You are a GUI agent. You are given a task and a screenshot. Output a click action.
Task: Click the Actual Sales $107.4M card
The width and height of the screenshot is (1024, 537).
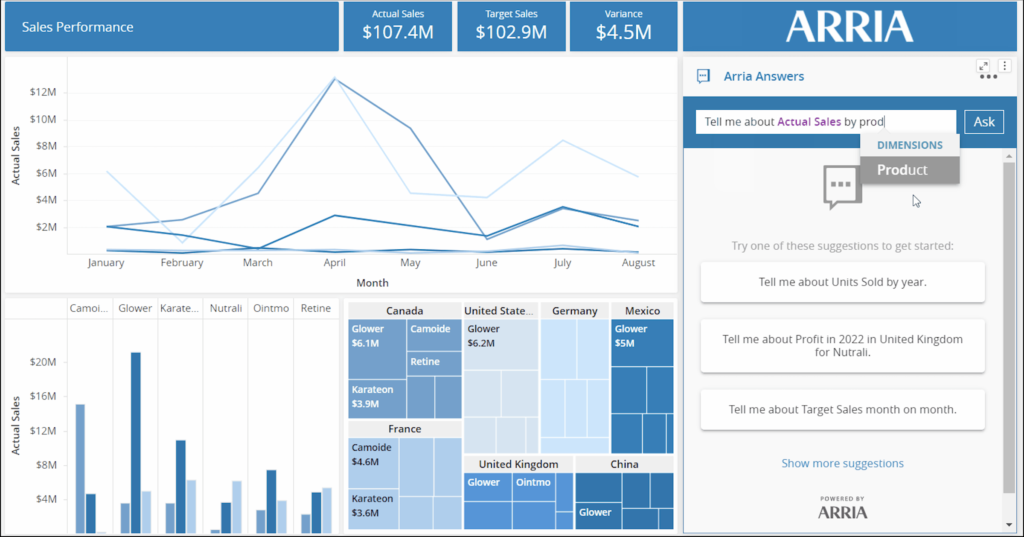click(398, 26)
